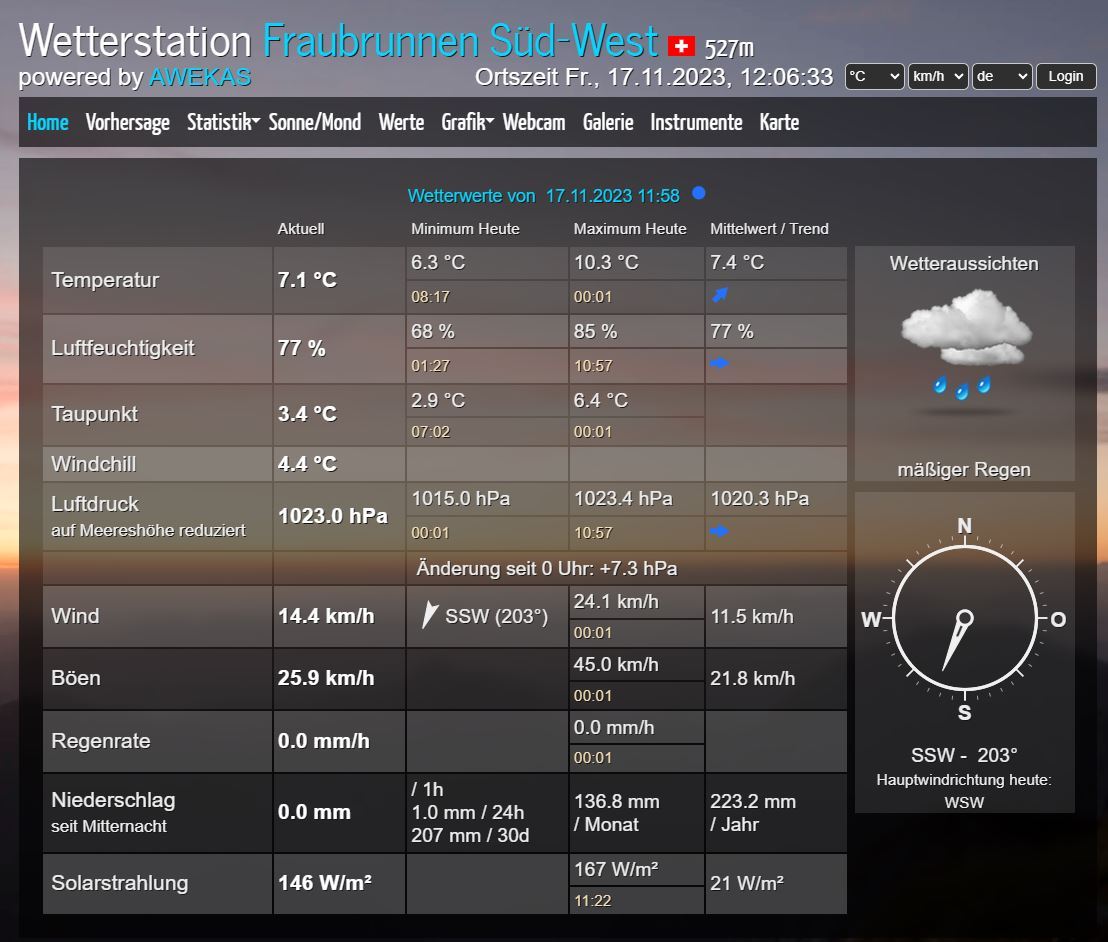Click the blue status dot beside timestamp

699,194
